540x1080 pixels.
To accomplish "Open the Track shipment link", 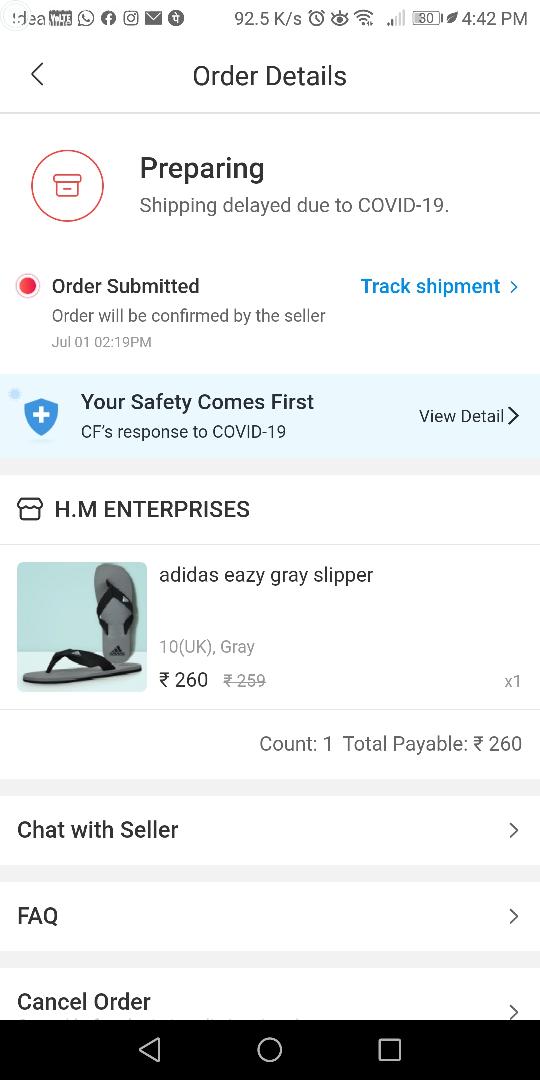I will [430, 286].
